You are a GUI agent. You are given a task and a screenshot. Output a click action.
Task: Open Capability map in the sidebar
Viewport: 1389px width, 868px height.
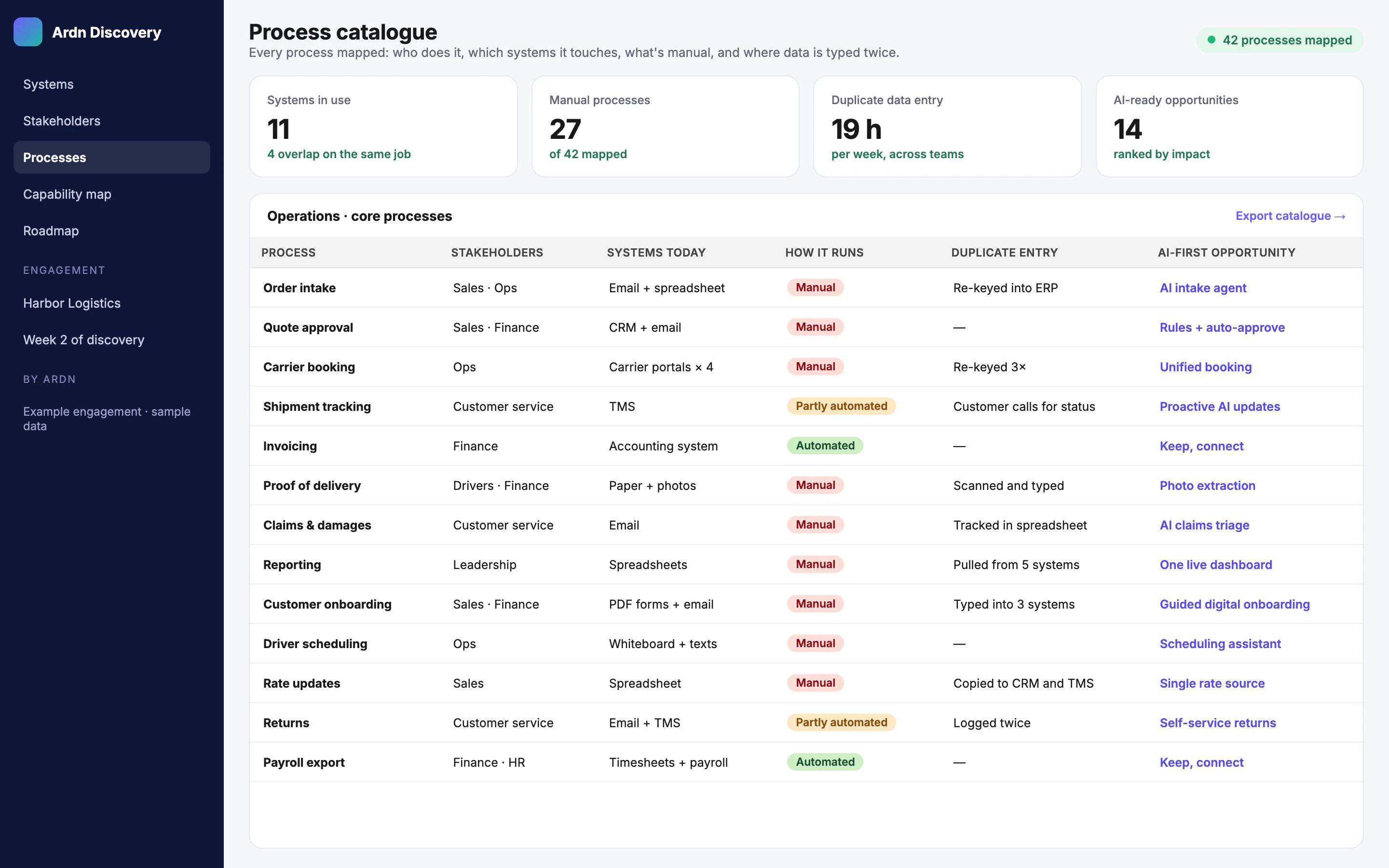(112, 194)
